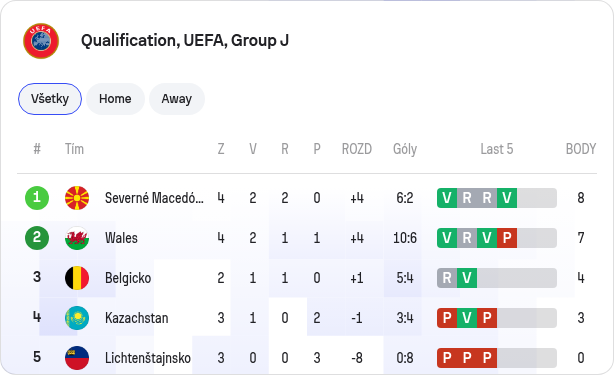This screenshot has width=614, height=375.
Task: Open North Macedonia flag icon
Action: (77, 198)
